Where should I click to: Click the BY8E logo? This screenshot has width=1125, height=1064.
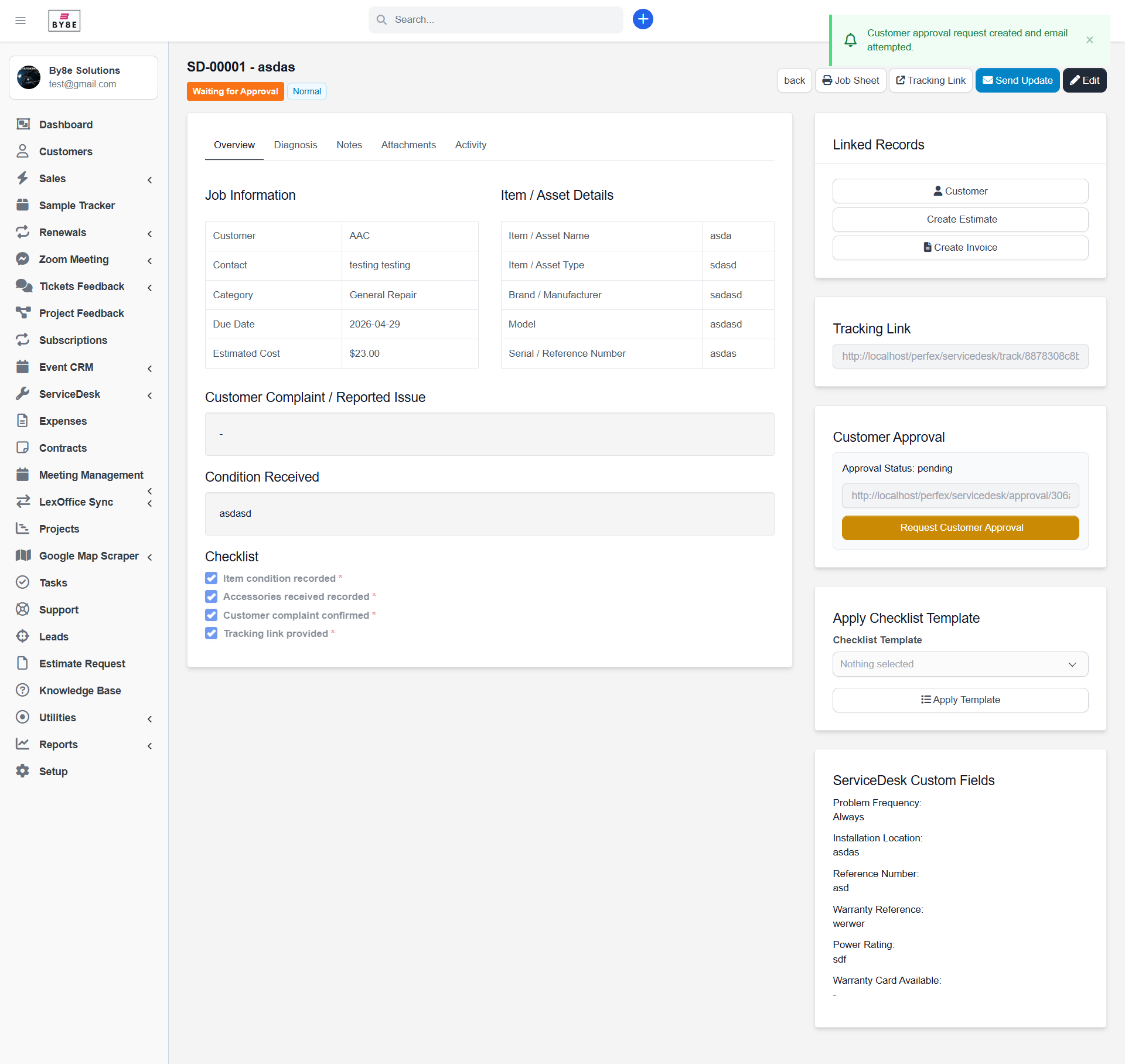pyautogui.click(x=64, y=20)
